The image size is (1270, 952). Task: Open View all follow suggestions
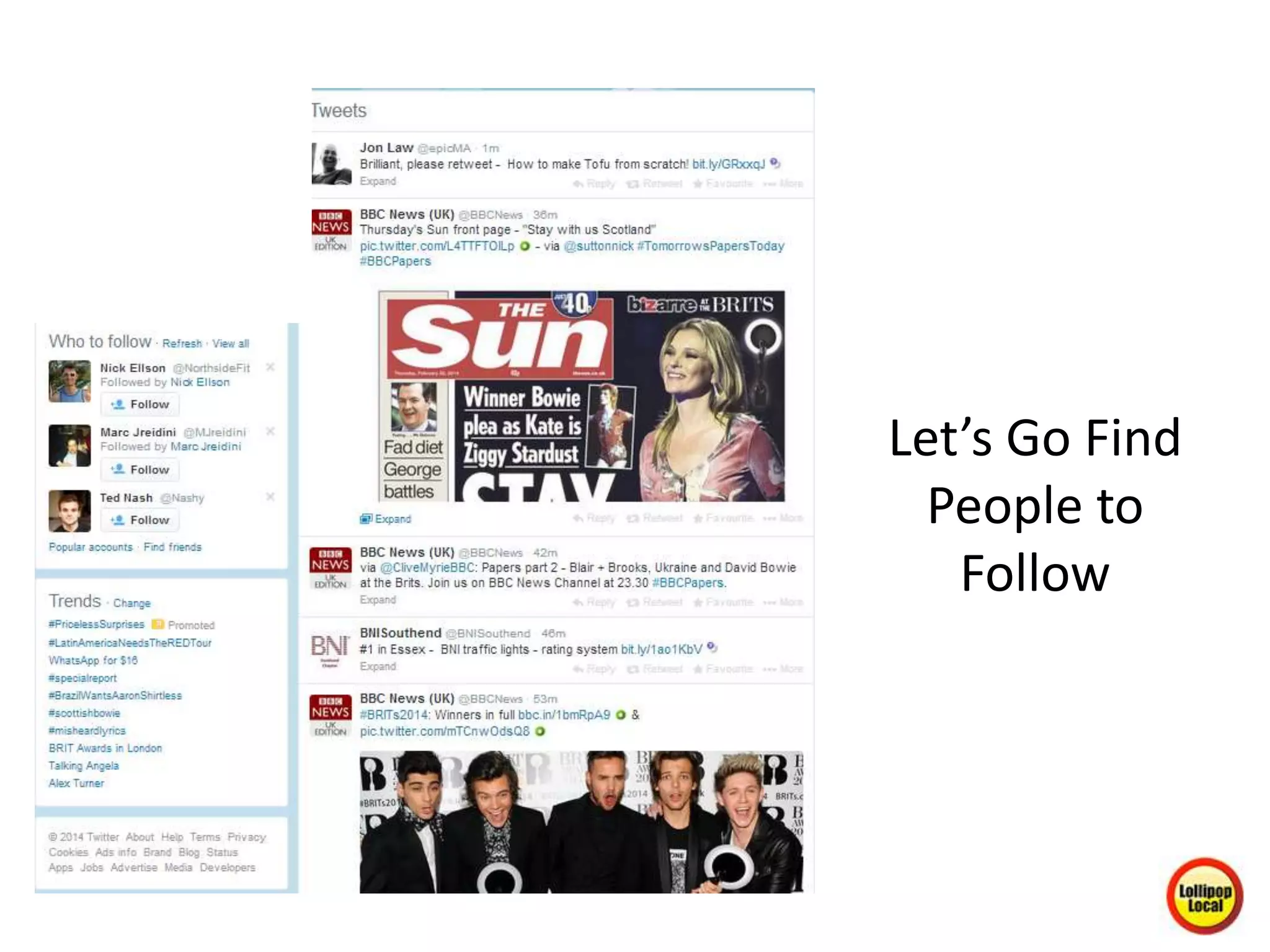(231, 343)
